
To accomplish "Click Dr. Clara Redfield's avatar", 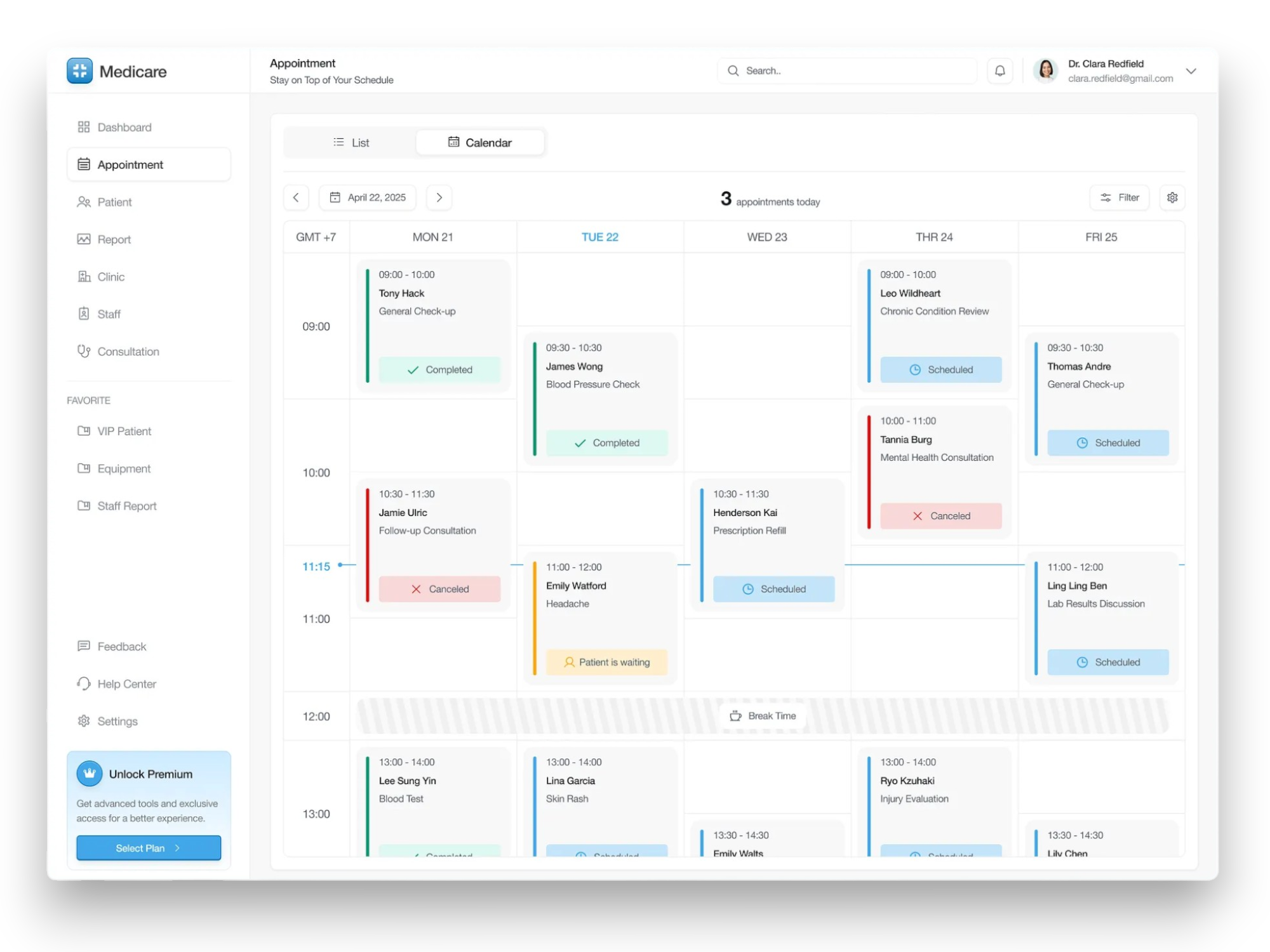I will tap(1046, 71).
